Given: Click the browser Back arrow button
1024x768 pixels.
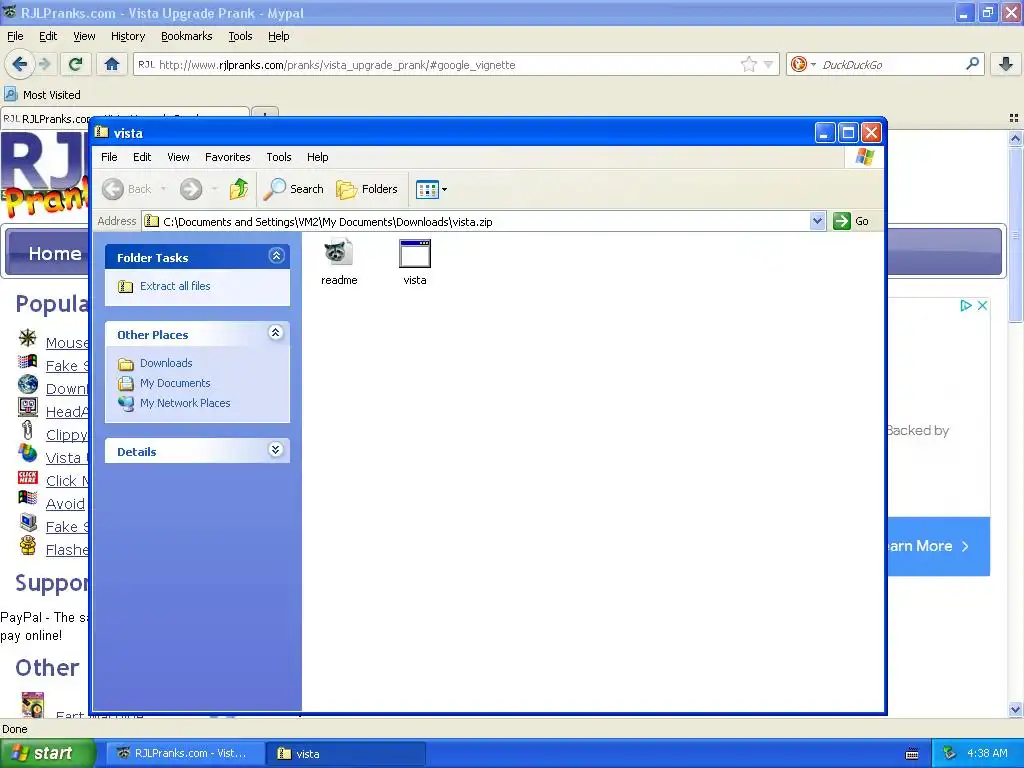Looking at the screenshot, I should tap(19, 64).
